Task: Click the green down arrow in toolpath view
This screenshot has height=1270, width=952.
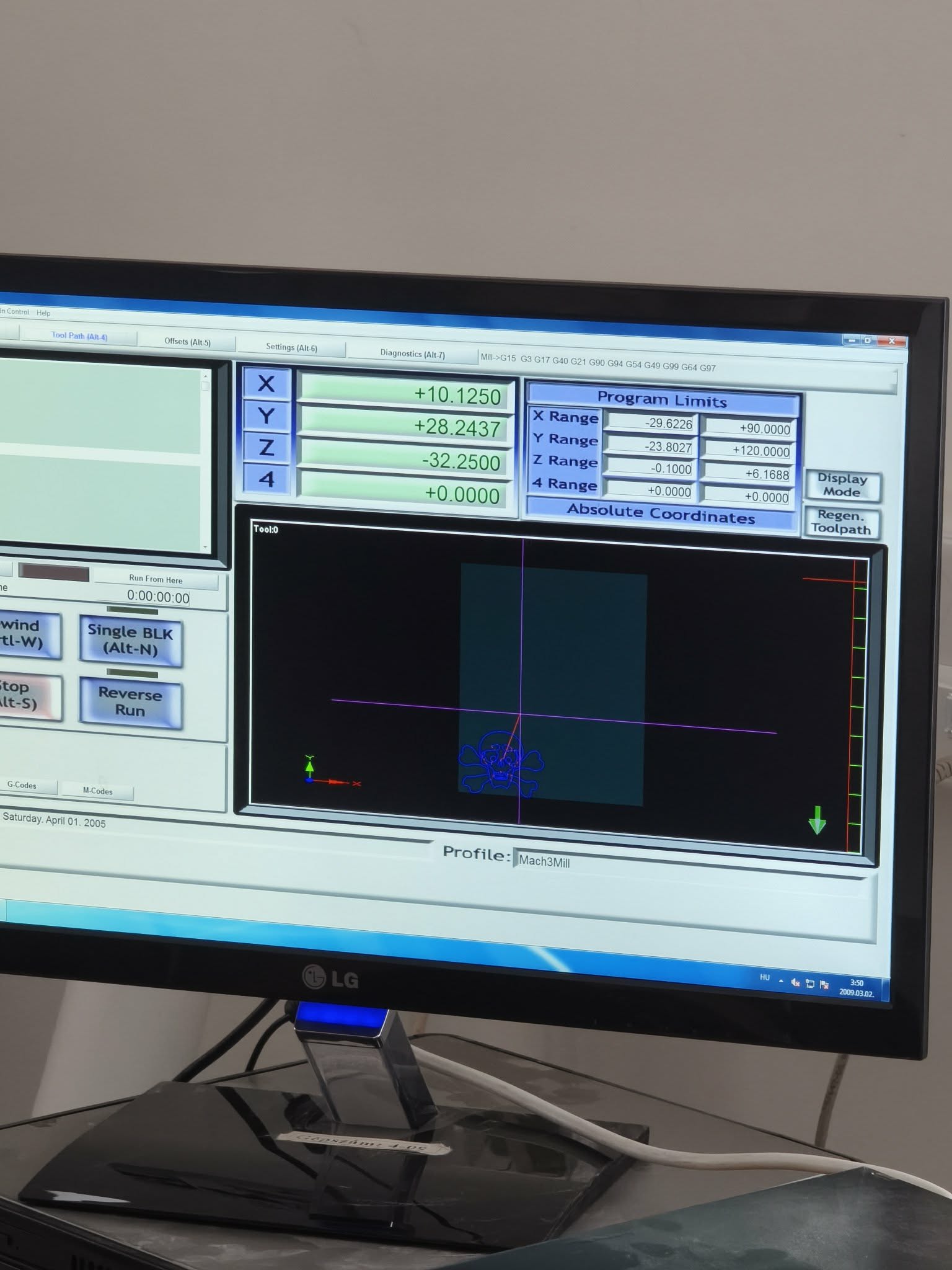Action: tap(818, 820)
